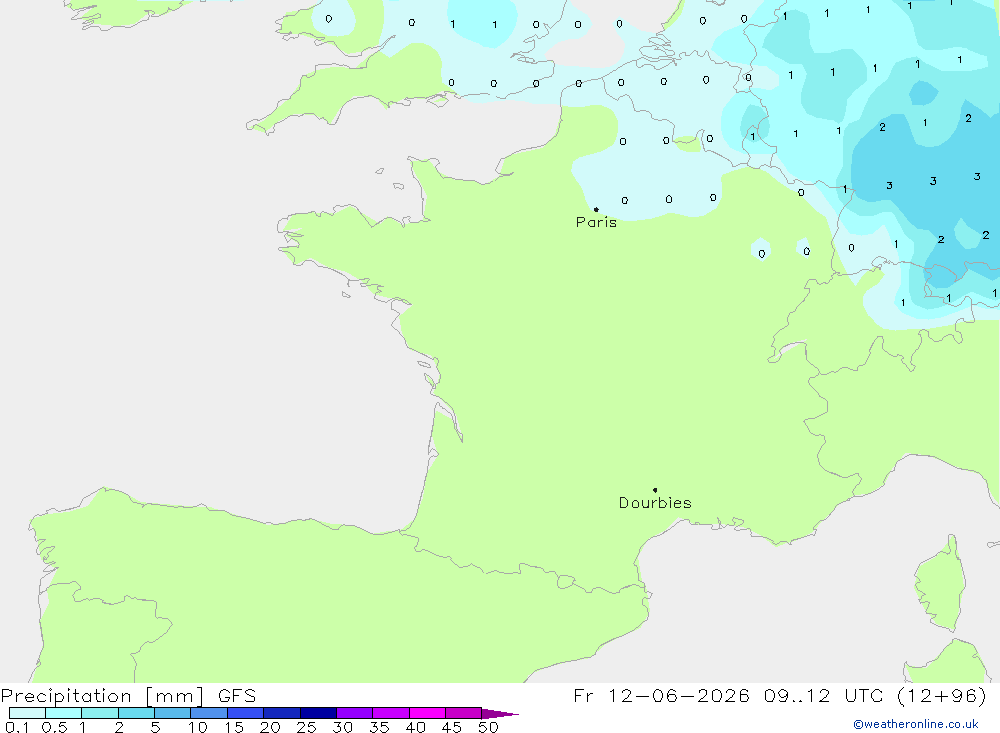Pick the 10–15 mm legend swatch

click(209, 713)
